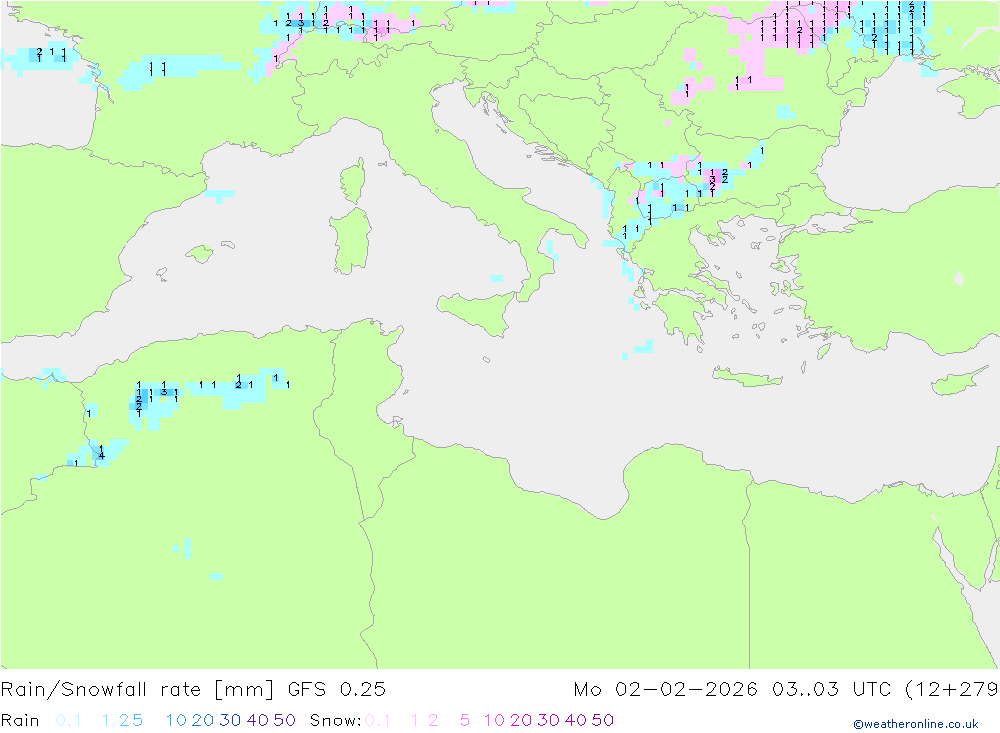
Task: Click the 'Mo 02-02-2026' date text
Action: point(665,690)
